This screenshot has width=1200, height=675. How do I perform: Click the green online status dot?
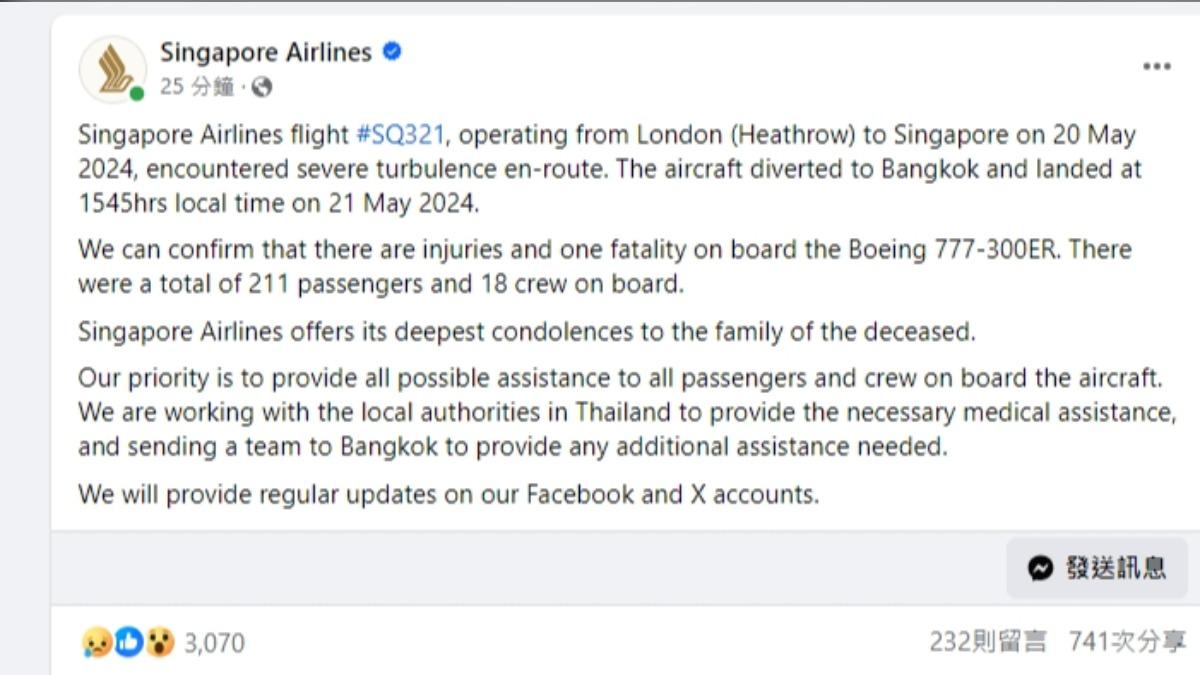137,94
